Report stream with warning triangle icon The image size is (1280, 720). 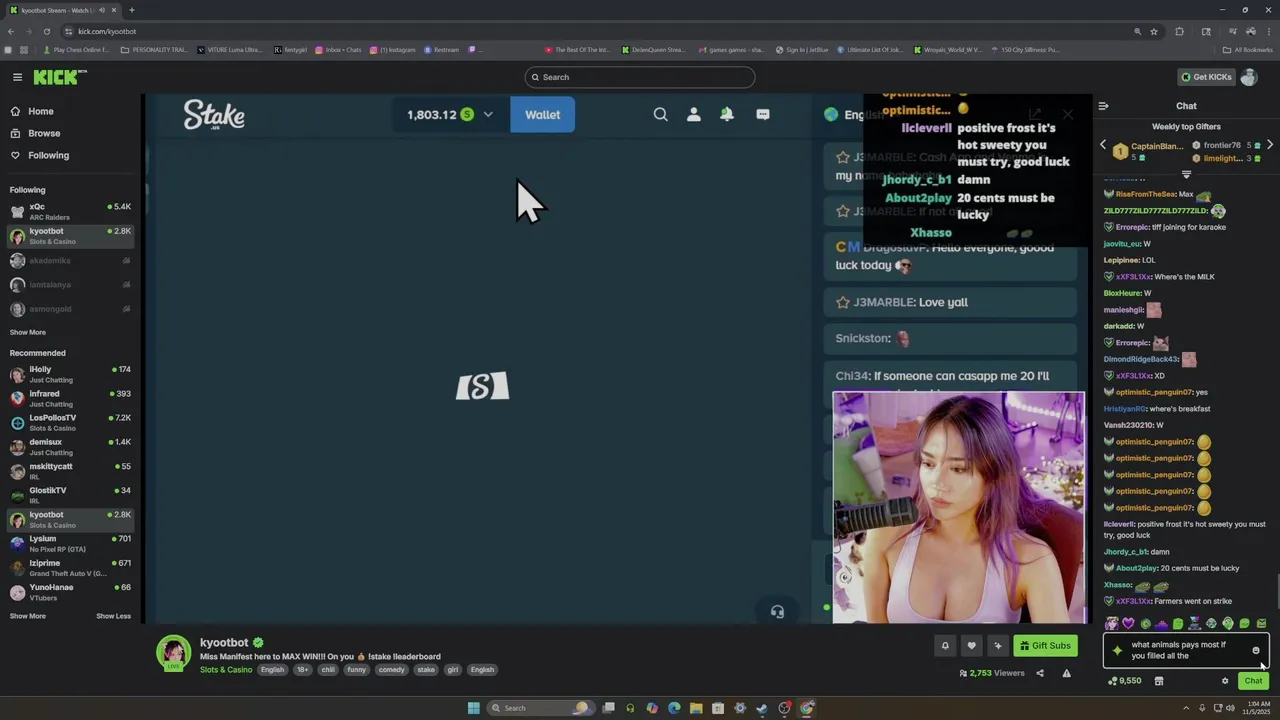[1066, 673]
